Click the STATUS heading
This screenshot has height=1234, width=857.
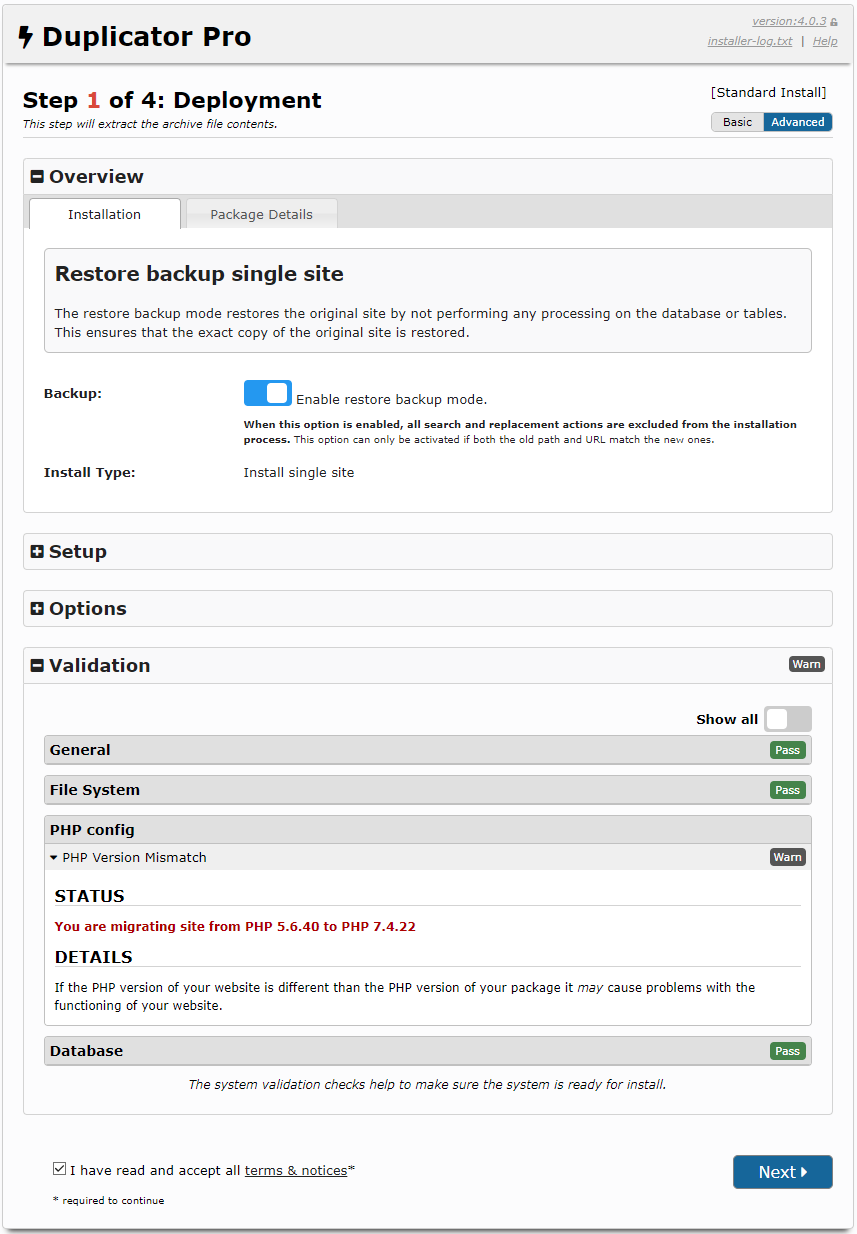click(x=90, y=896)
